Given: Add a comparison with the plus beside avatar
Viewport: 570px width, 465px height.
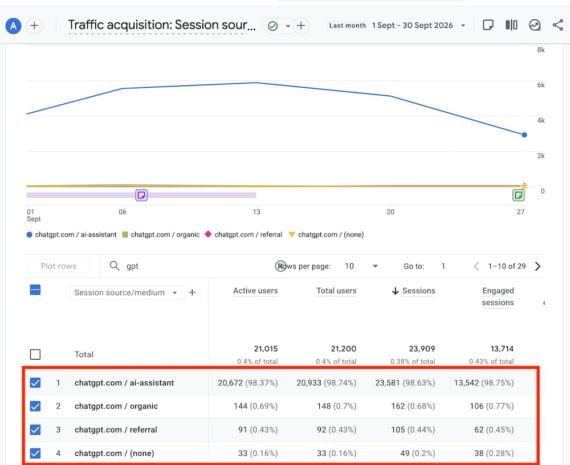Looking at the screenshot, I should click(x=34, y=26).
